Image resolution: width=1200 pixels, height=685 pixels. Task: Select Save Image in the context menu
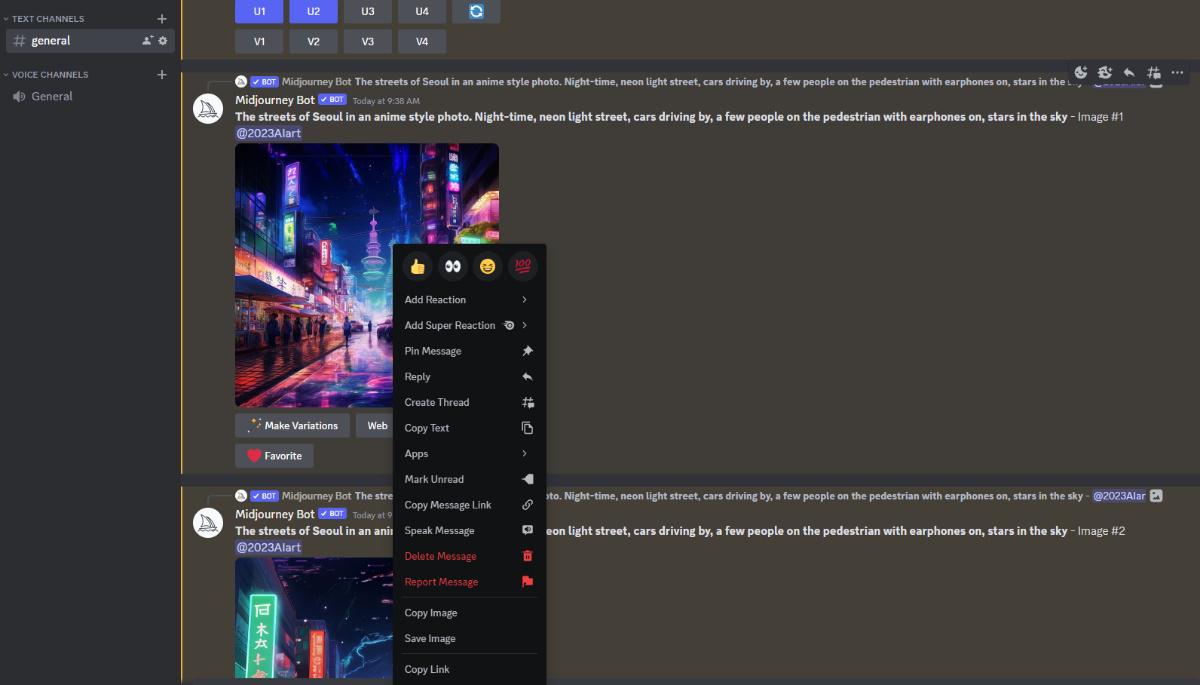[469, 638]
